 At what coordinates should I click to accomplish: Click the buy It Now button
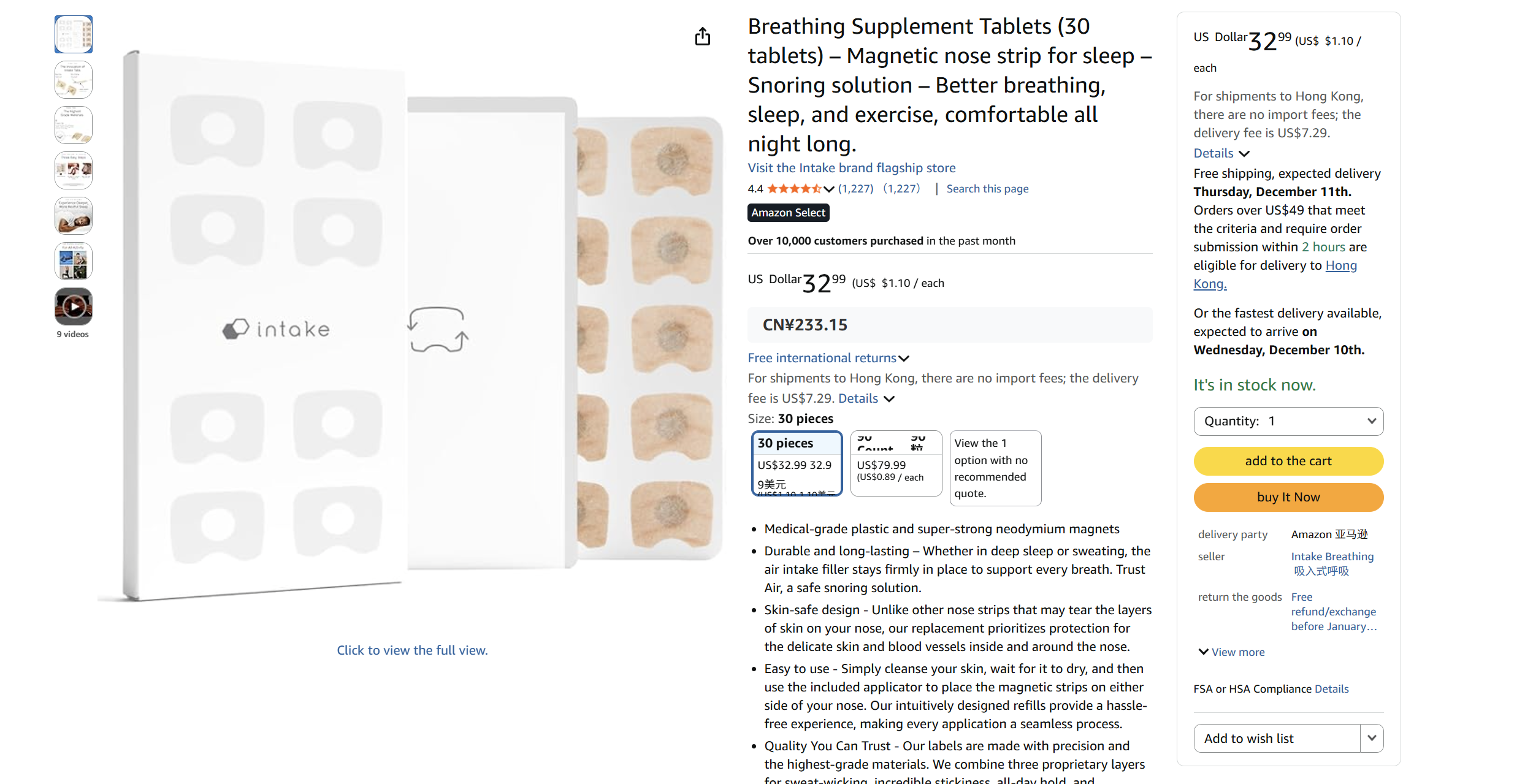1288,497
